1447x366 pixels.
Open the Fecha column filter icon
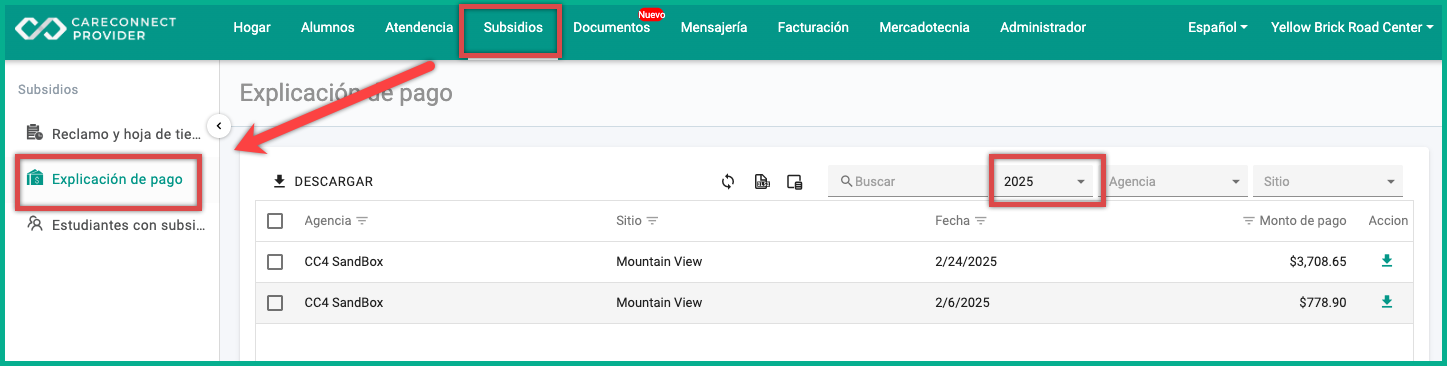click(981, 221)
